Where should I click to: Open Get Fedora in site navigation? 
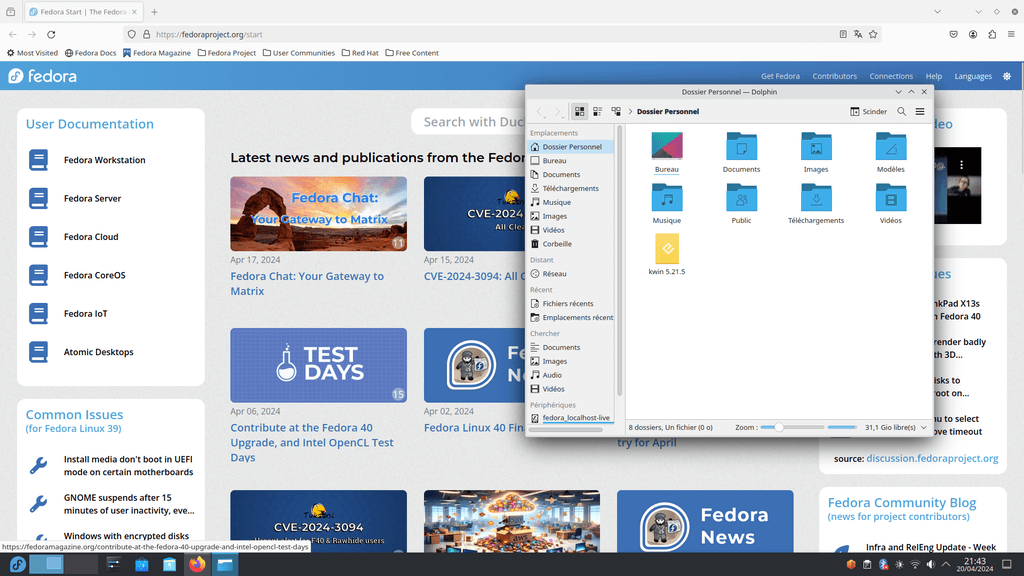pos(780,76)
